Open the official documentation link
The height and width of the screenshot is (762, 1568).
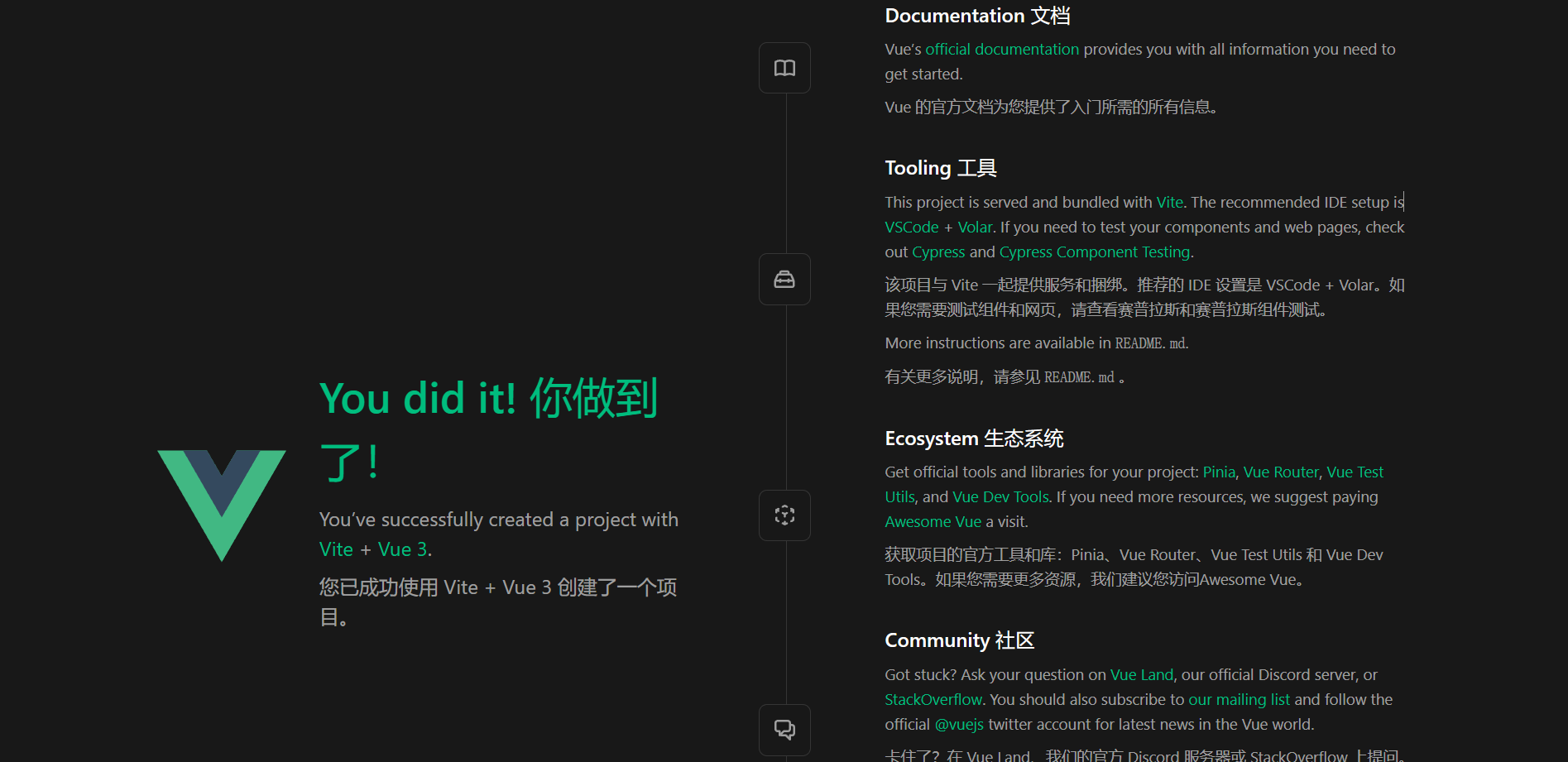pyautogui.click(x=1002, y=50)
